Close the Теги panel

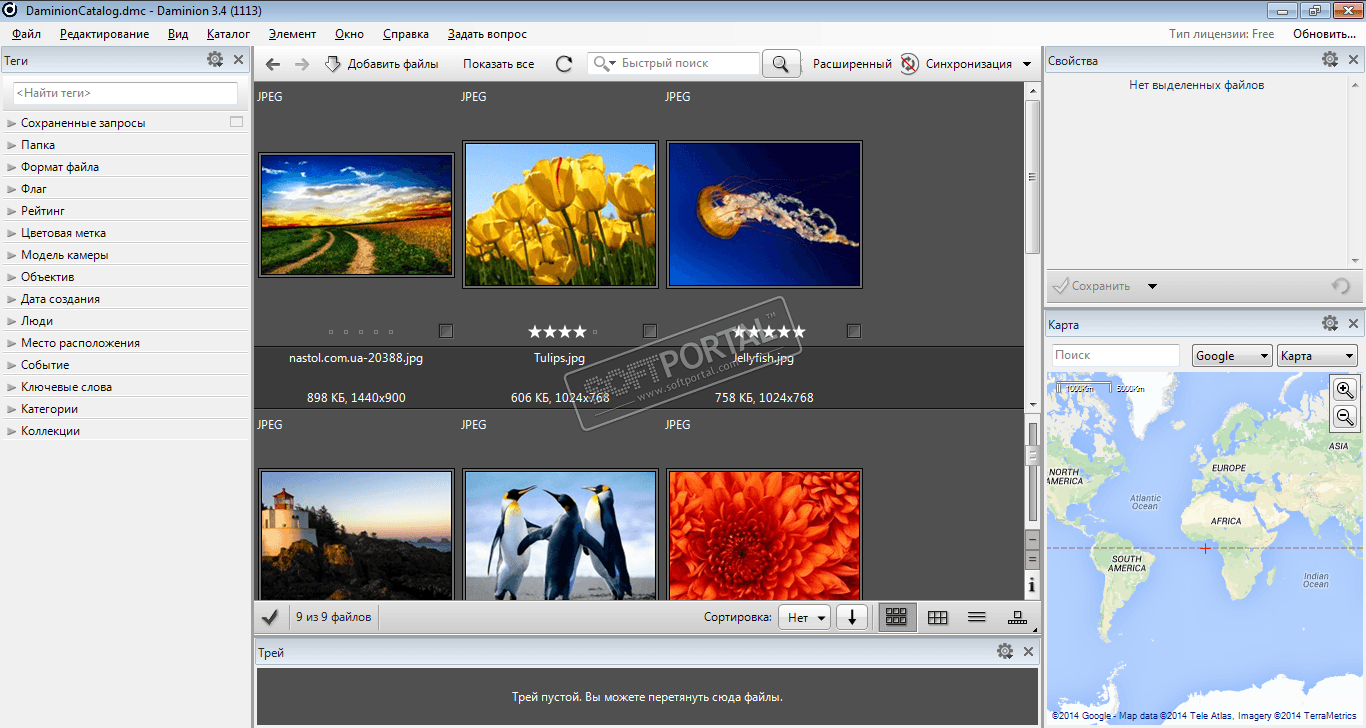[x=238, y=60]
